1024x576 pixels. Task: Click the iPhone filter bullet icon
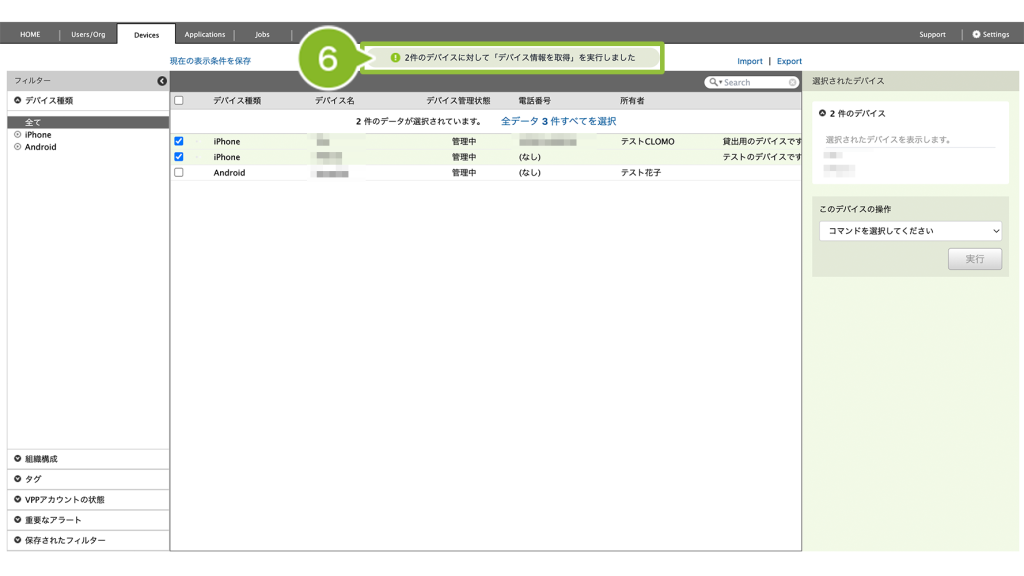[x=18, y=135]
